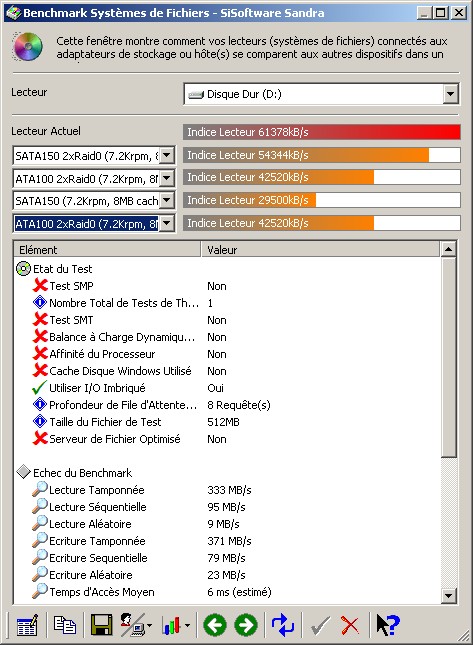Click the blue info icon beside Nombre Total de Tests

[x=40, y=303]
